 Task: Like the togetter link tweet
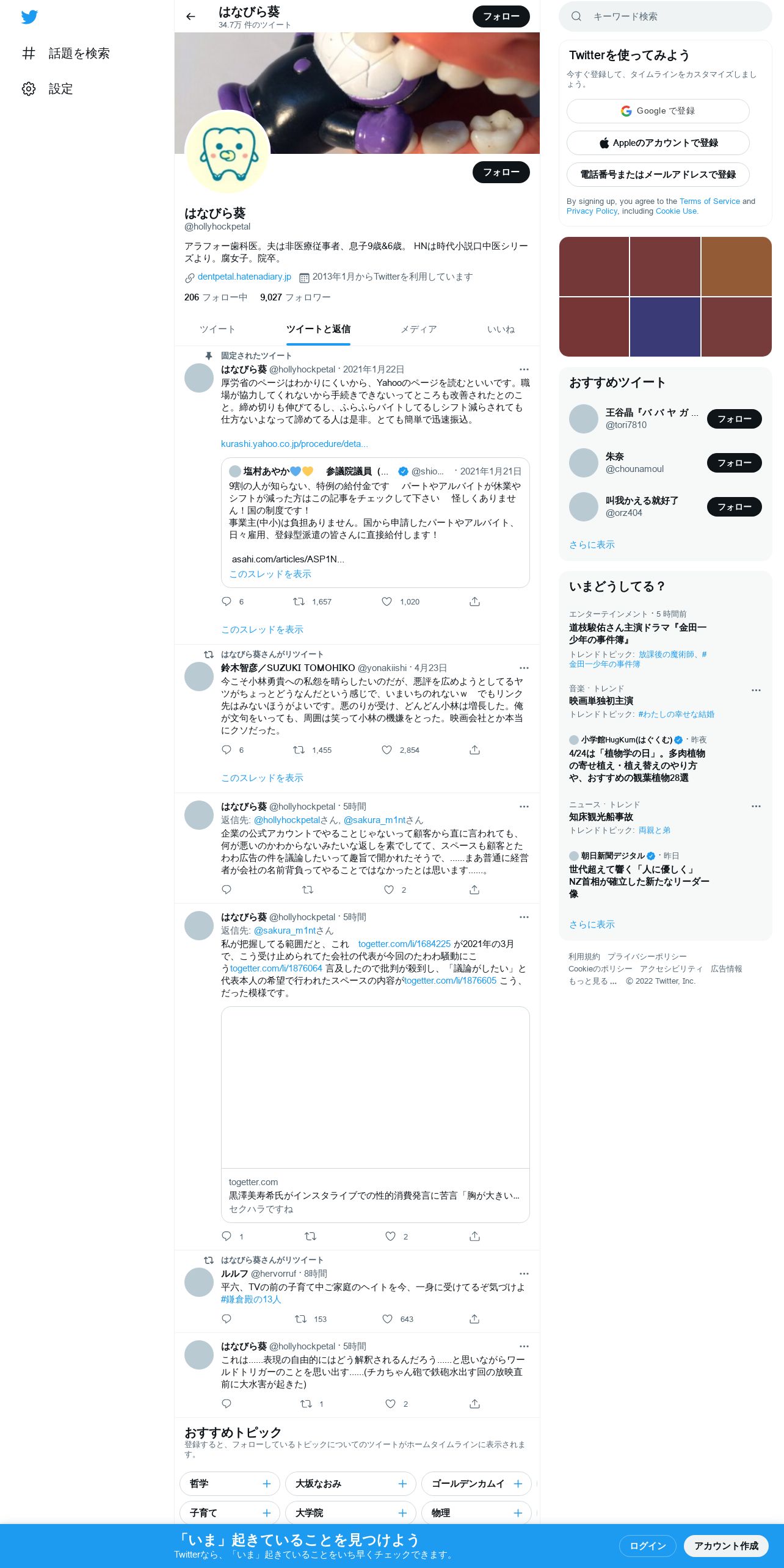click(390, 1236)
